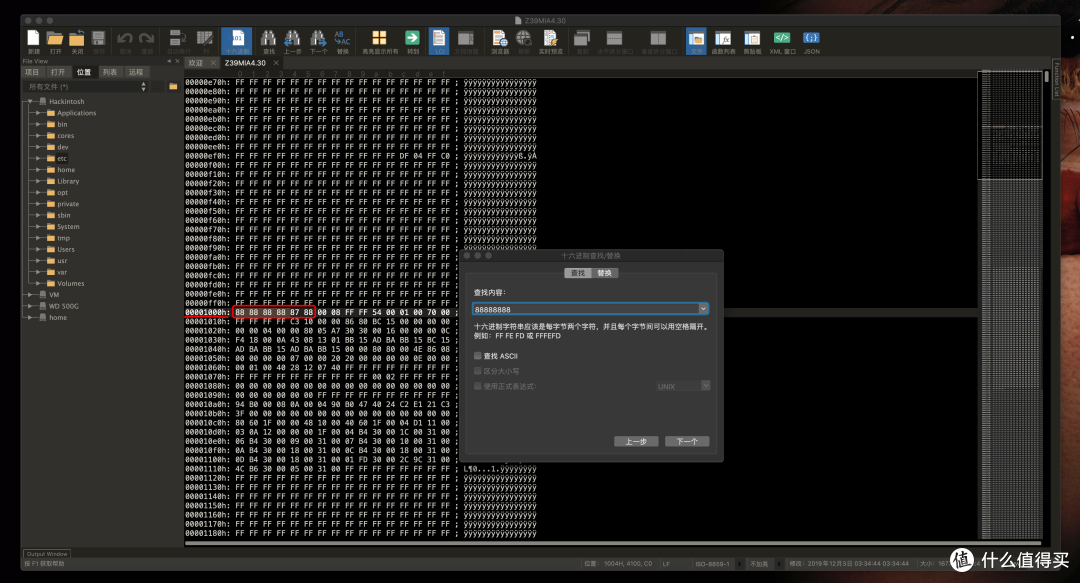
Task: Open the UNIX regex type dropdown
Action: 683,386
